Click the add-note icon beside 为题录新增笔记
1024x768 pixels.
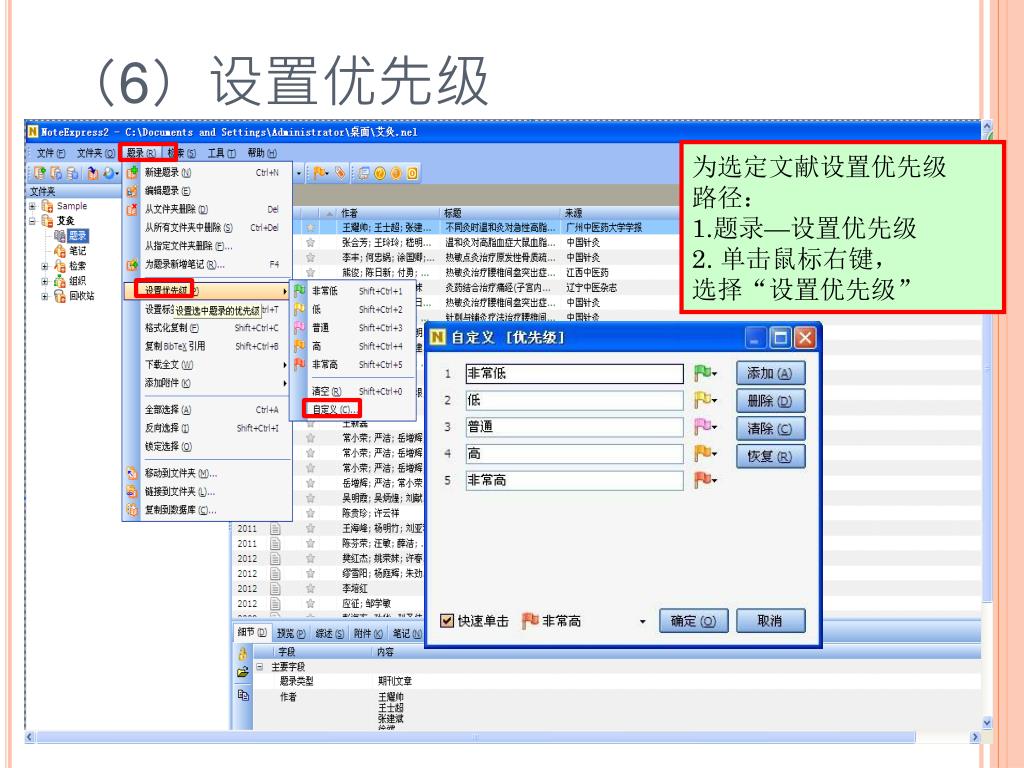tap(132, 264)
